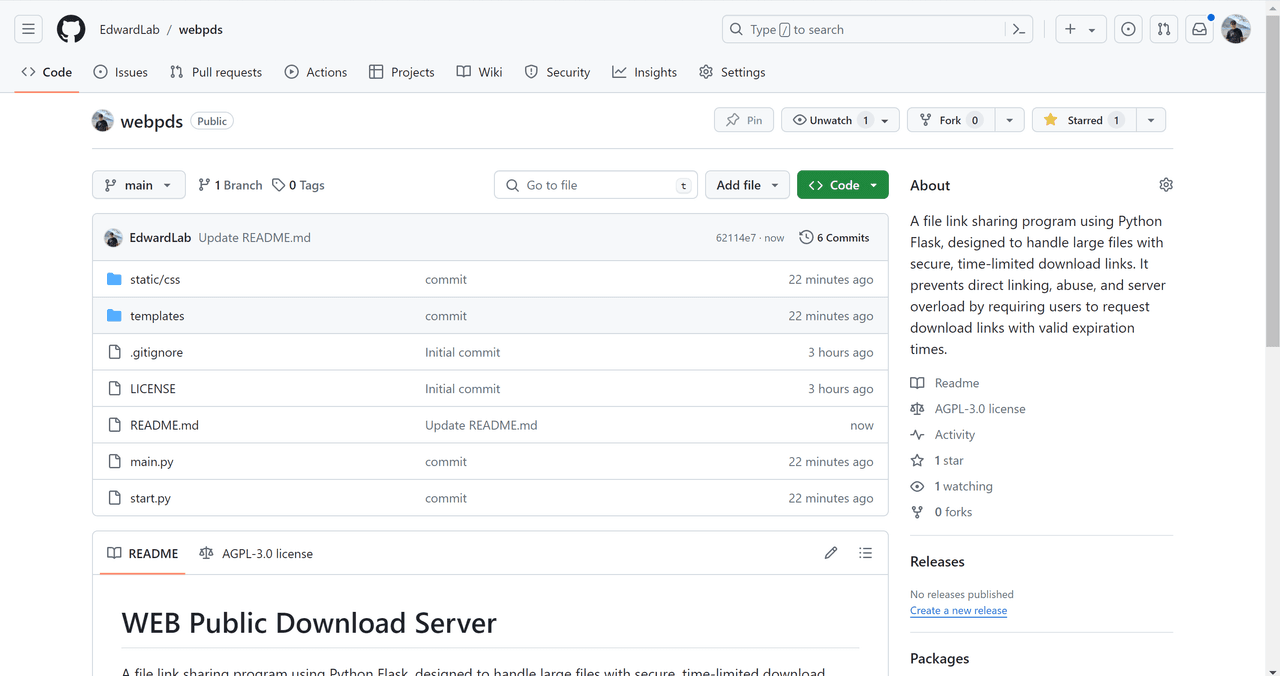Unstar the repository with Starred button
Viewport: 1280px width, 676px height.
(x=1084, y=120)
